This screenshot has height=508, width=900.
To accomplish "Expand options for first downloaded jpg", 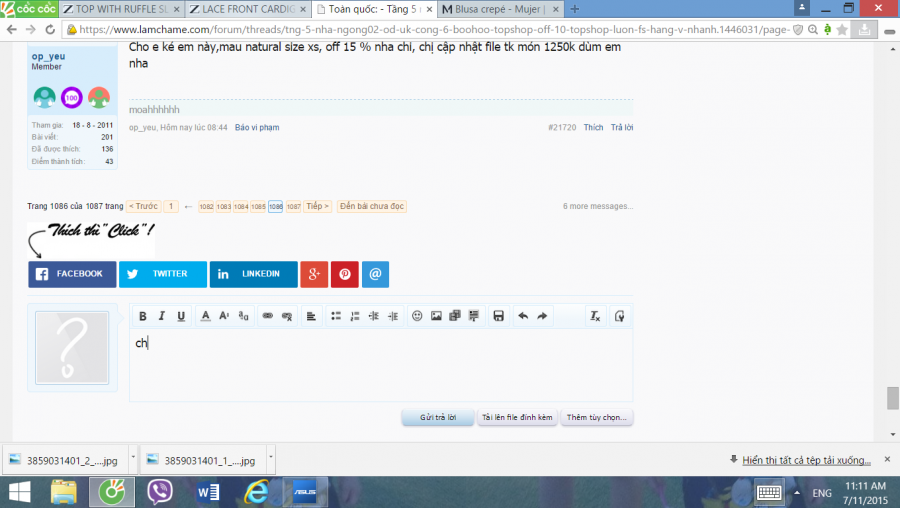I will [133, 460].
